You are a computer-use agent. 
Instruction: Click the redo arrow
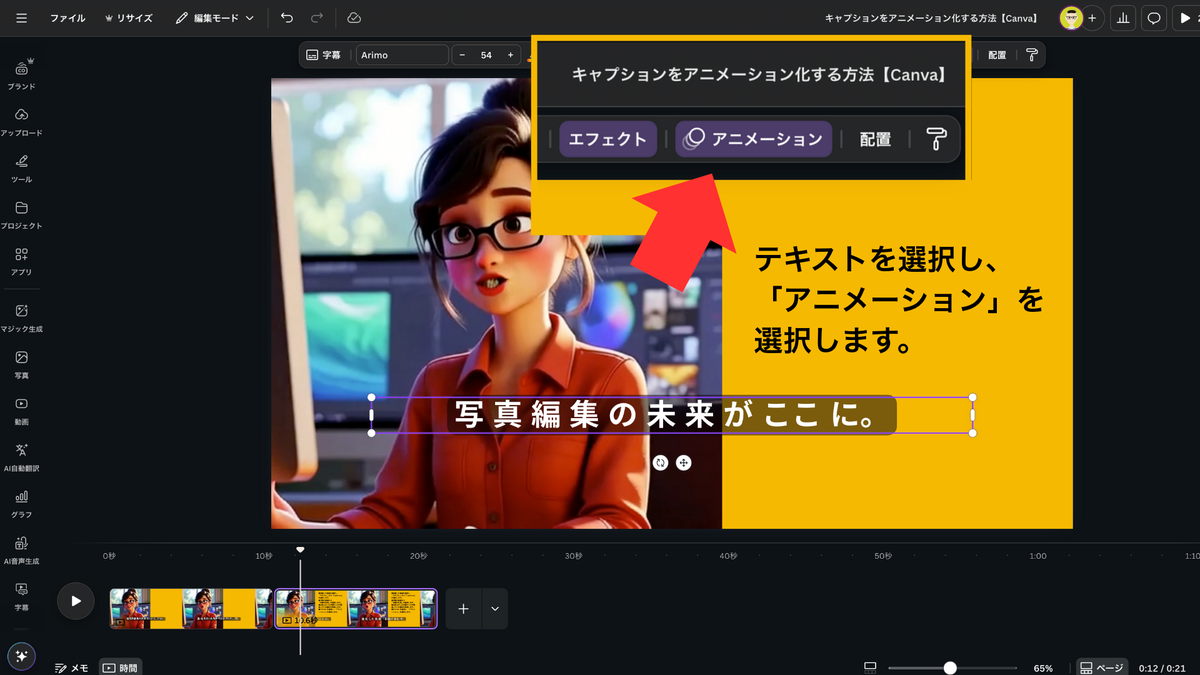coord(317,18)
